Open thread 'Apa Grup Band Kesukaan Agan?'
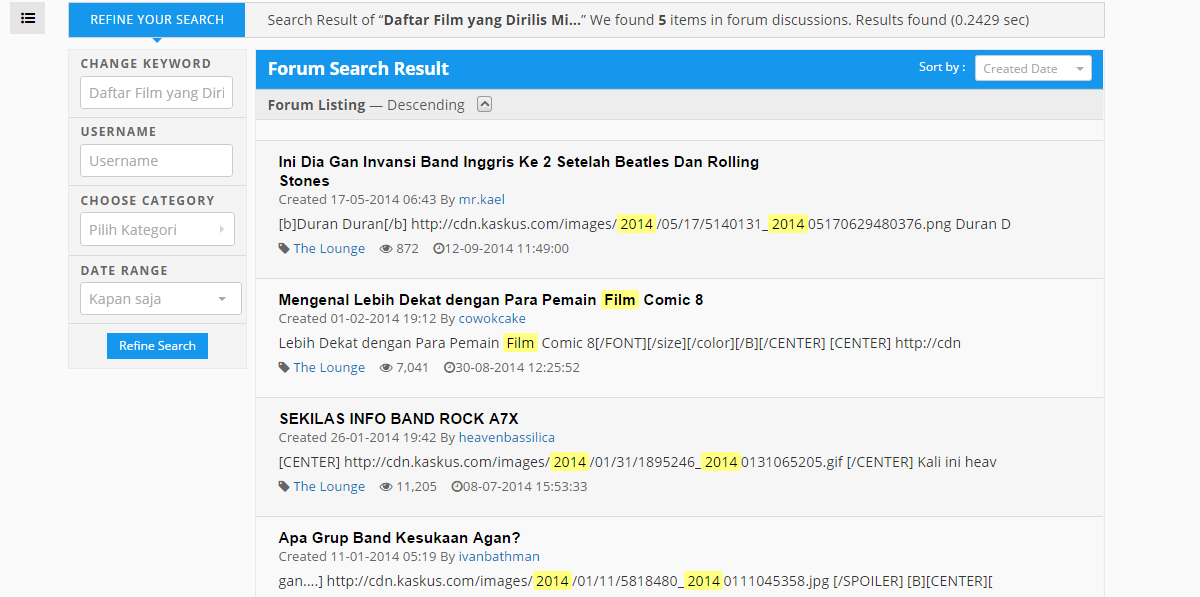This screenshot has width=1200, height=597. (x=400, y=538)
